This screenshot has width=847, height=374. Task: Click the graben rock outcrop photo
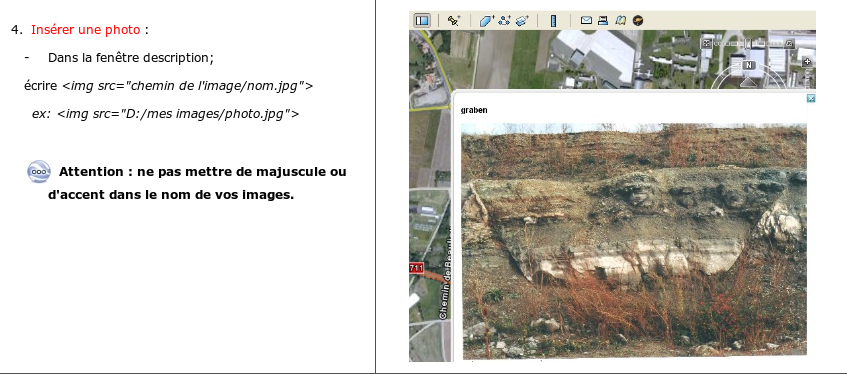(634, 241)
